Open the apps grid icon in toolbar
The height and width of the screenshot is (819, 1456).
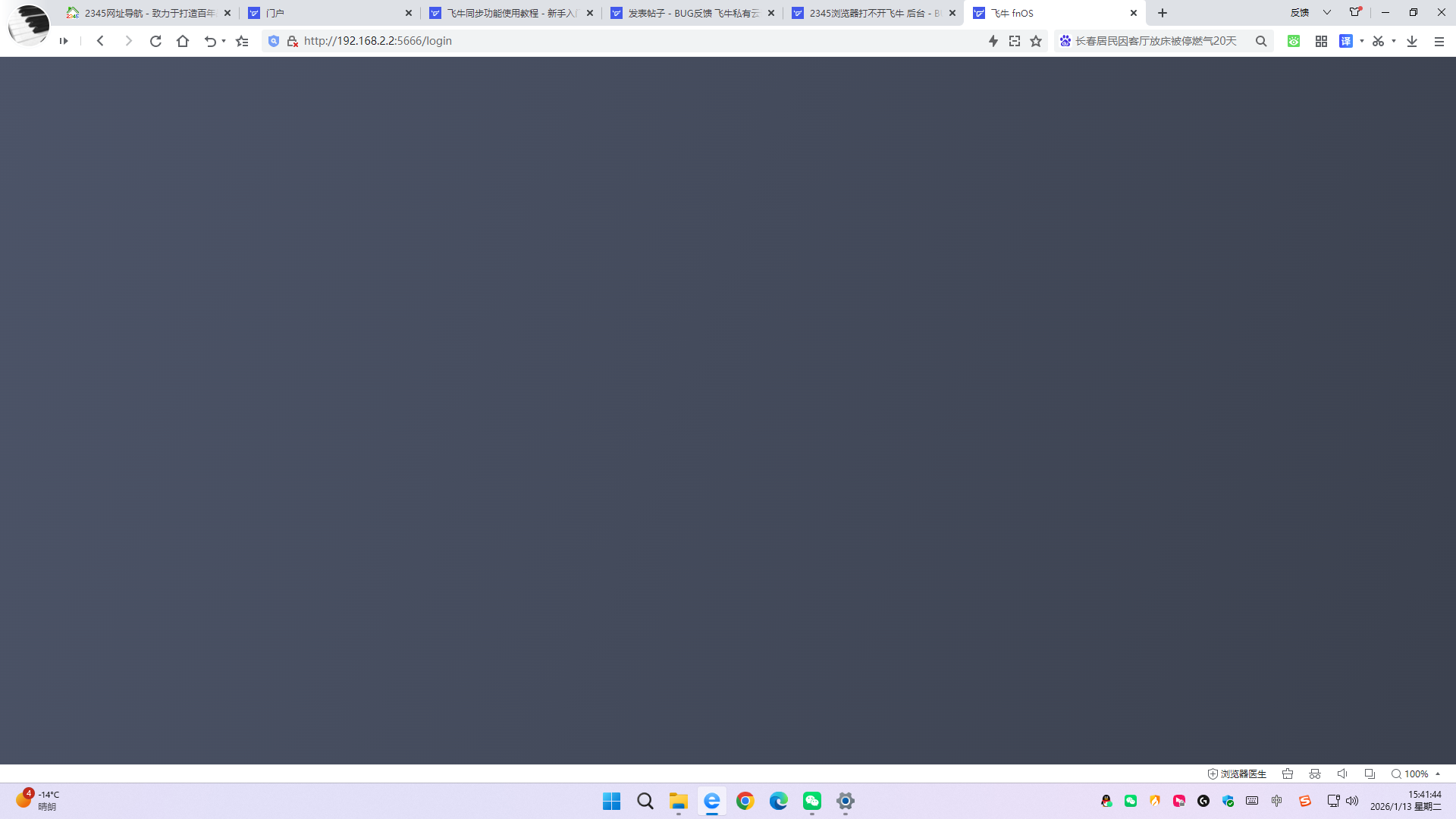point(1321,41)
